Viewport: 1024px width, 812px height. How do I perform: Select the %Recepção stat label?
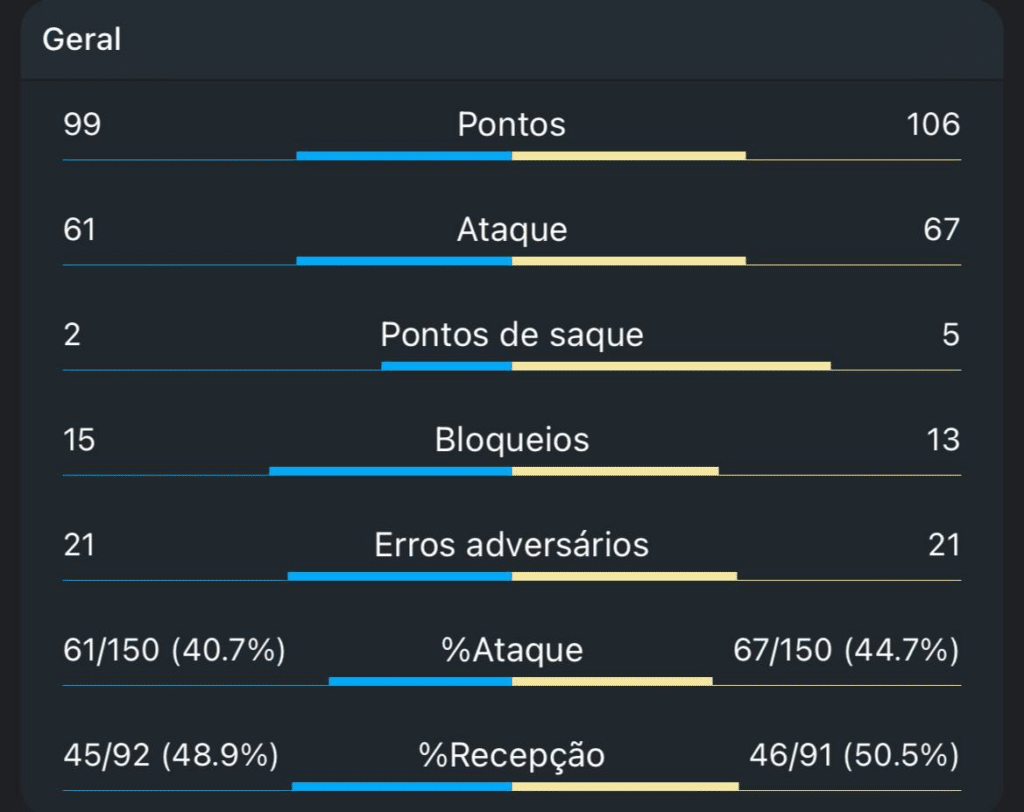(511, 756)
